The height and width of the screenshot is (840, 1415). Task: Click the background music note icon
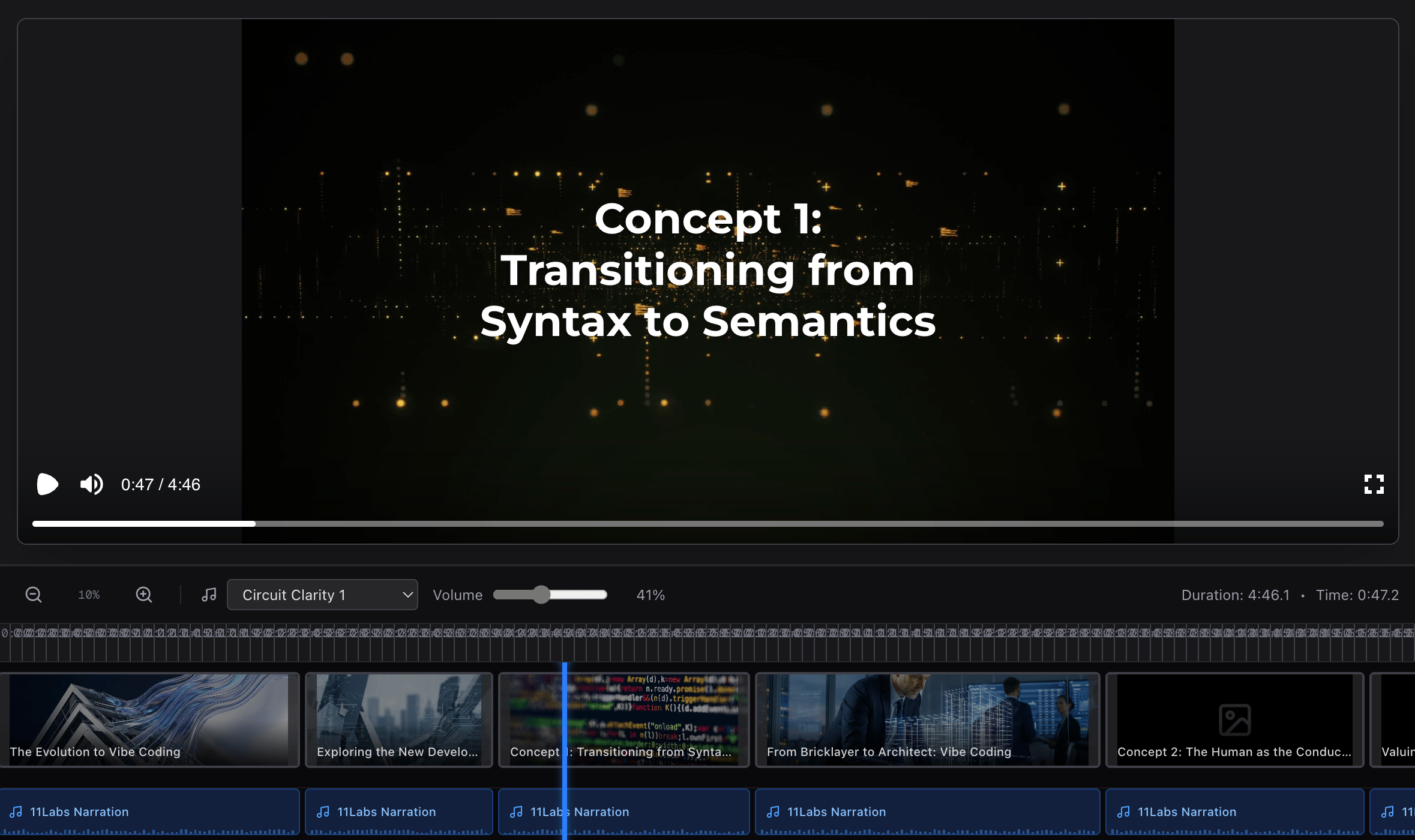click(x=209, y=595)
